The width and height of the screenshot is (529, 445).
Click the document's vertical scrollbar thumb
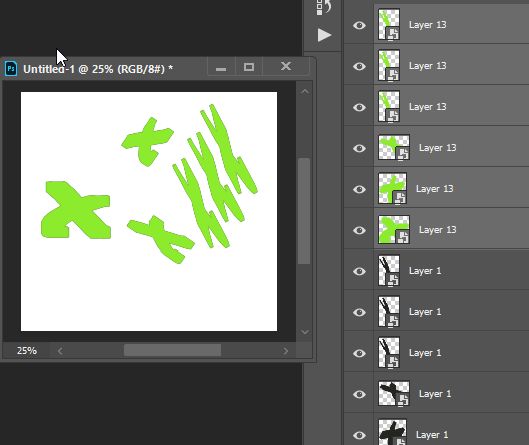304,211
